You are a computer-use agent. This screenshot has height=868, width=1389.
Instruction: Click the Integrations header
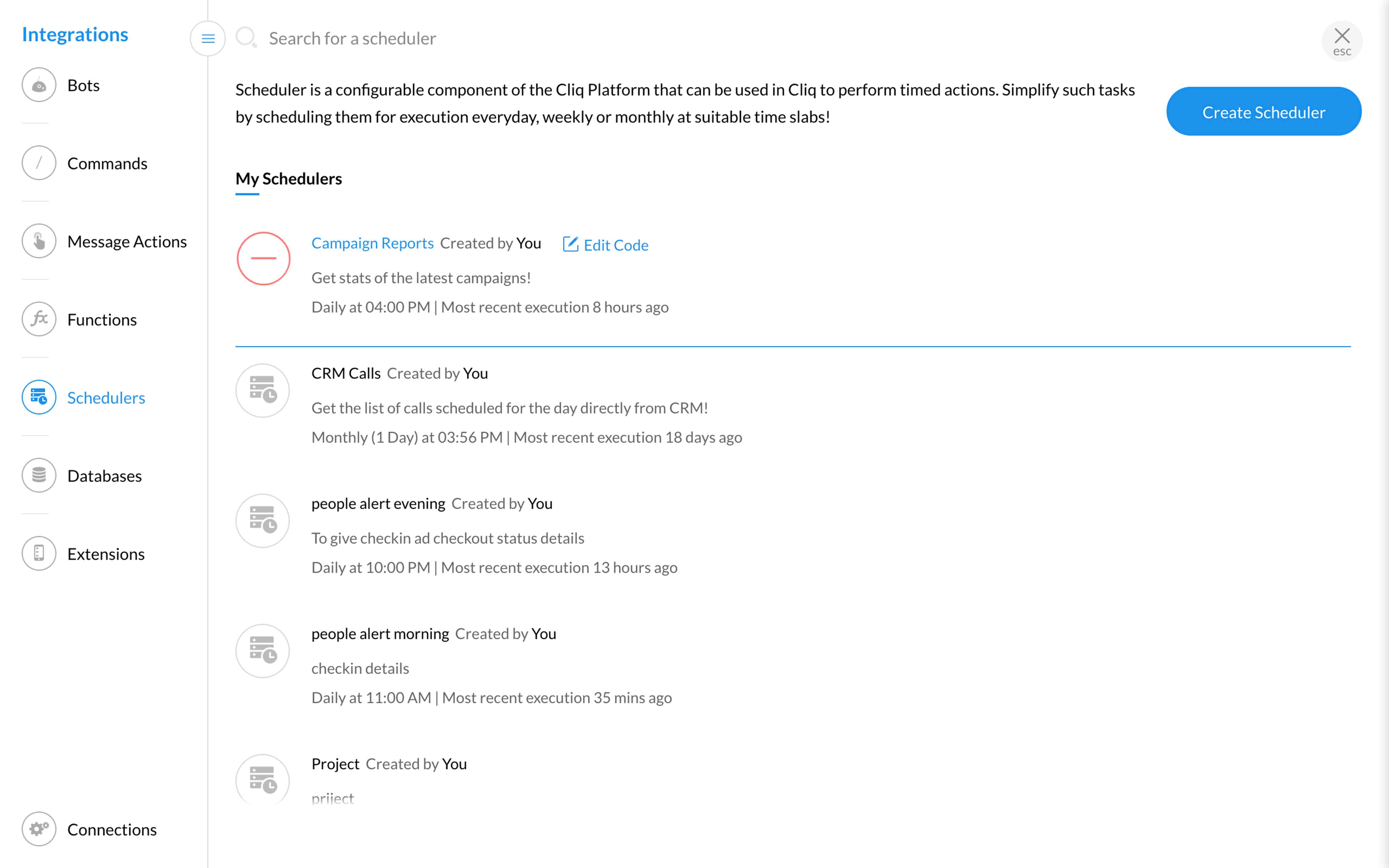click(x=75, y=34)
